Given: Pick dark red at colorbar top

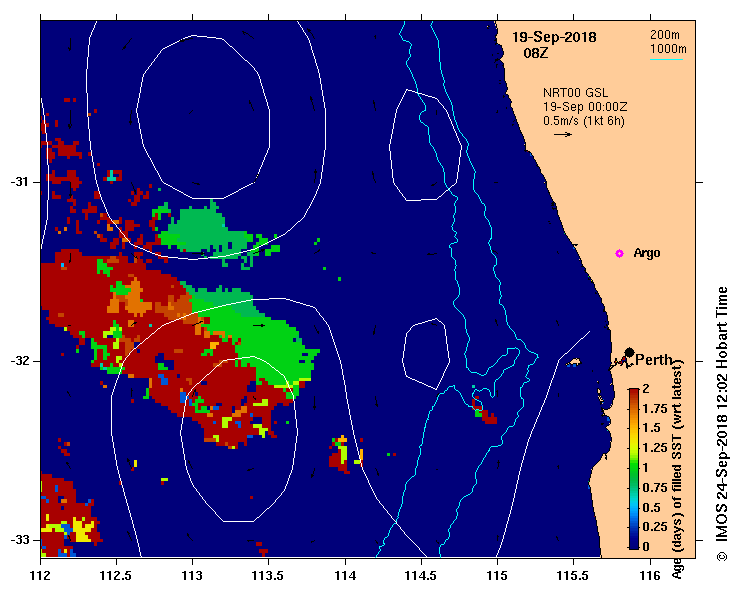Looking at the screenshot, I should point(634,393).
